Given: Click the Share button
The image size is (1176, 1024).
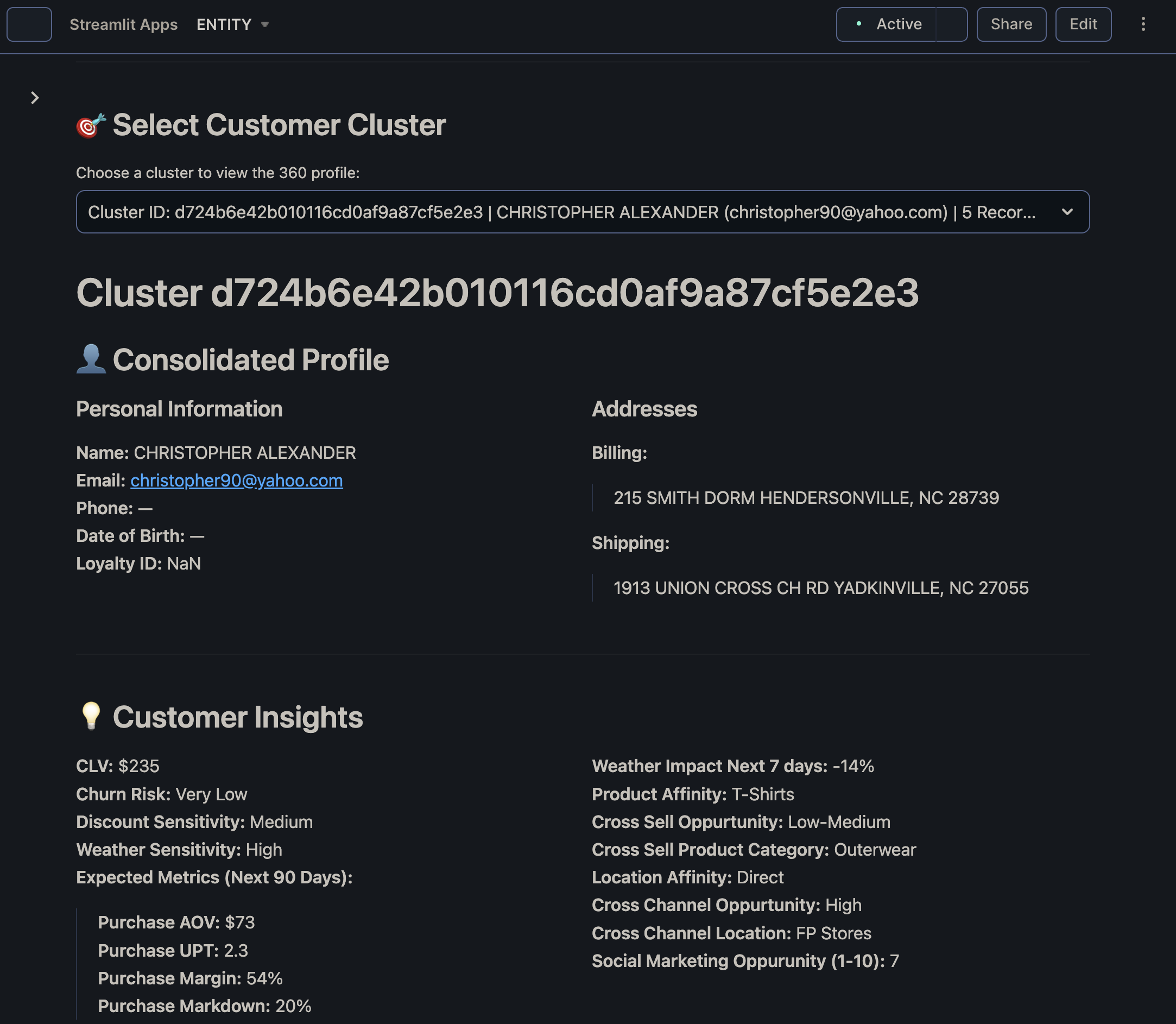Looking at the screenshot, I should [1011, 24].
